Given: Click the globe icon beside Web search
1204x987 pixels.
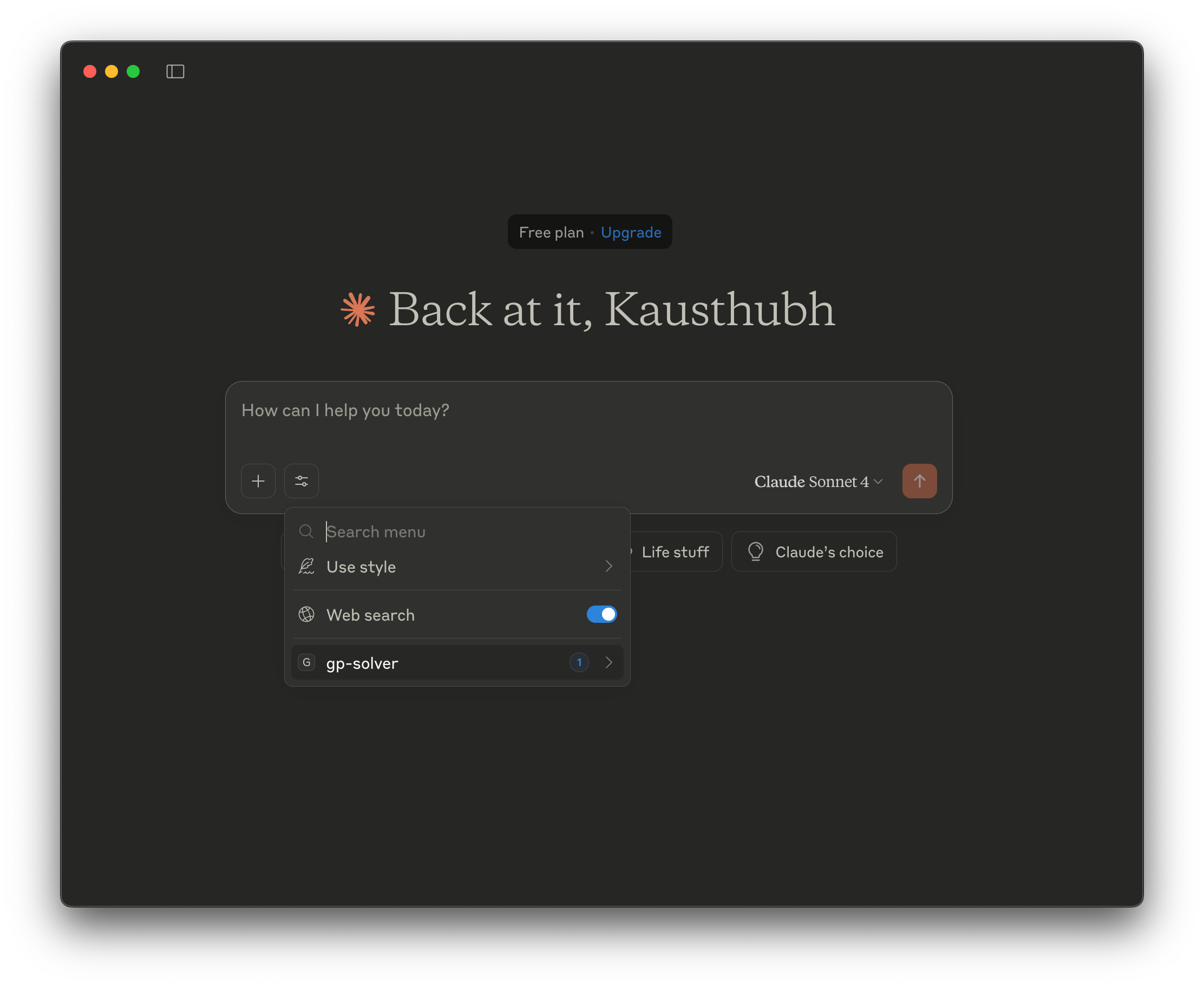Looking at the screenshot, I should (x=306, y=615).
